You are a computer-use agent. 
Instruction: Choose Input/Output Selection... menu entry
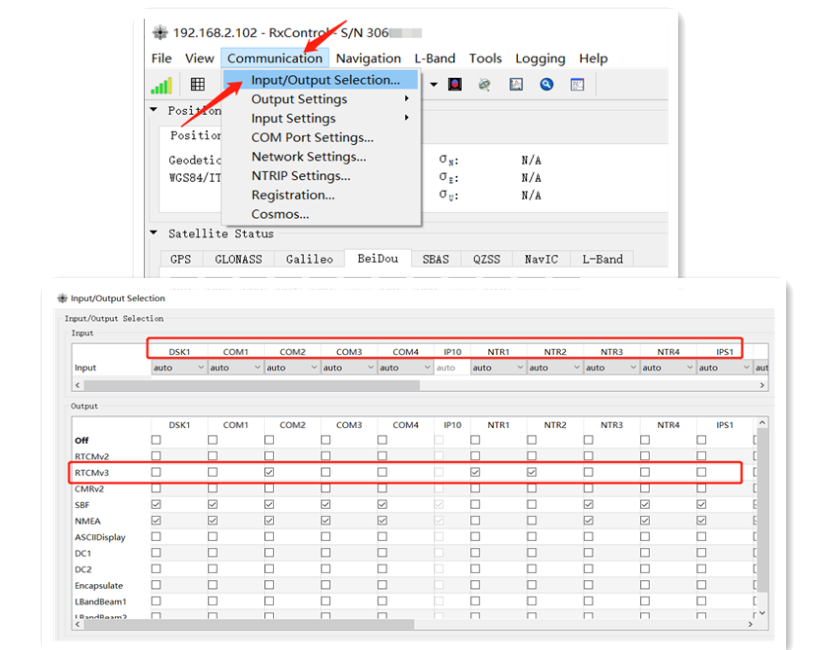[321, 80]
